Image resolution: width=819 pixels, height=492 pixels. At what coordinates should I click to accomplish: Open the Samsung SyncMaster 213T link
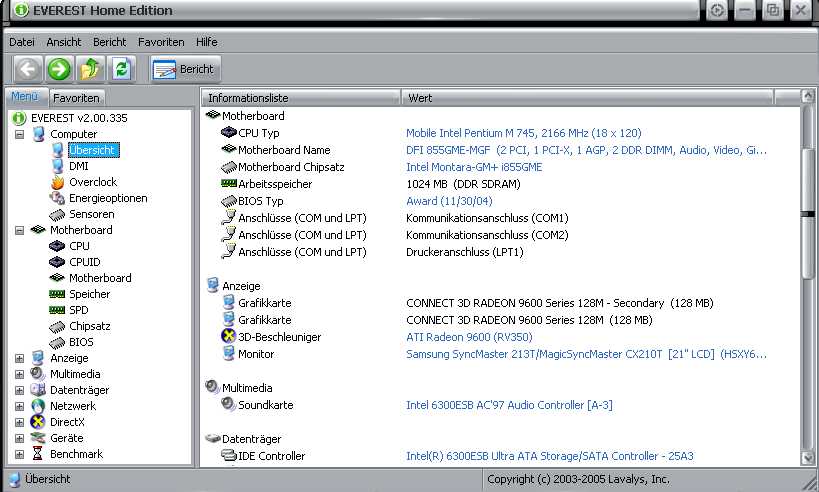[586, 354]
